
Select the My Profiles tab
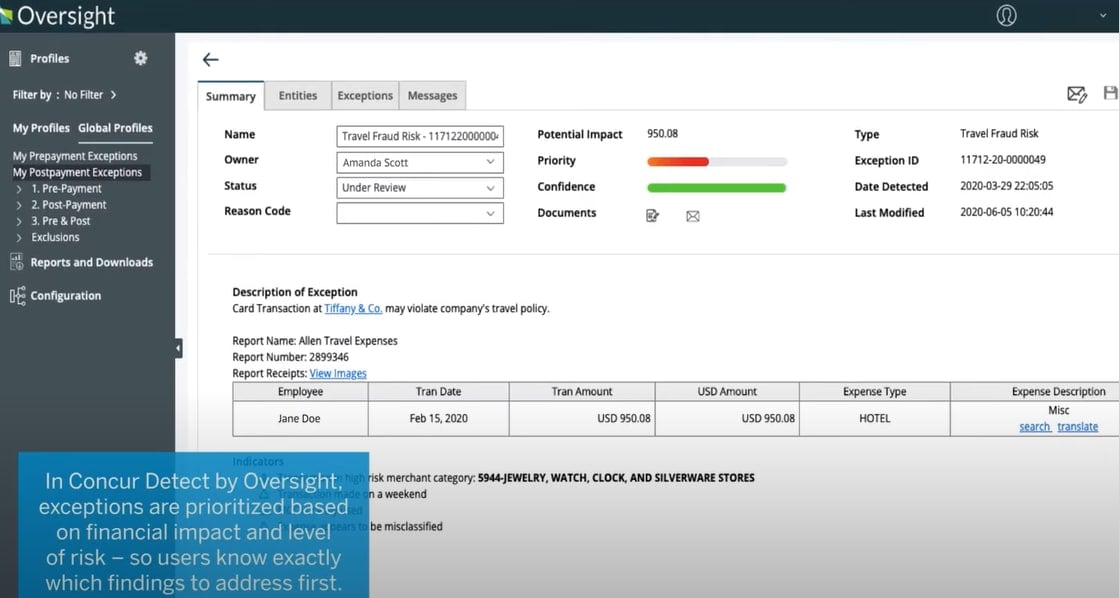pyautogui.click(x=41, y=128)
